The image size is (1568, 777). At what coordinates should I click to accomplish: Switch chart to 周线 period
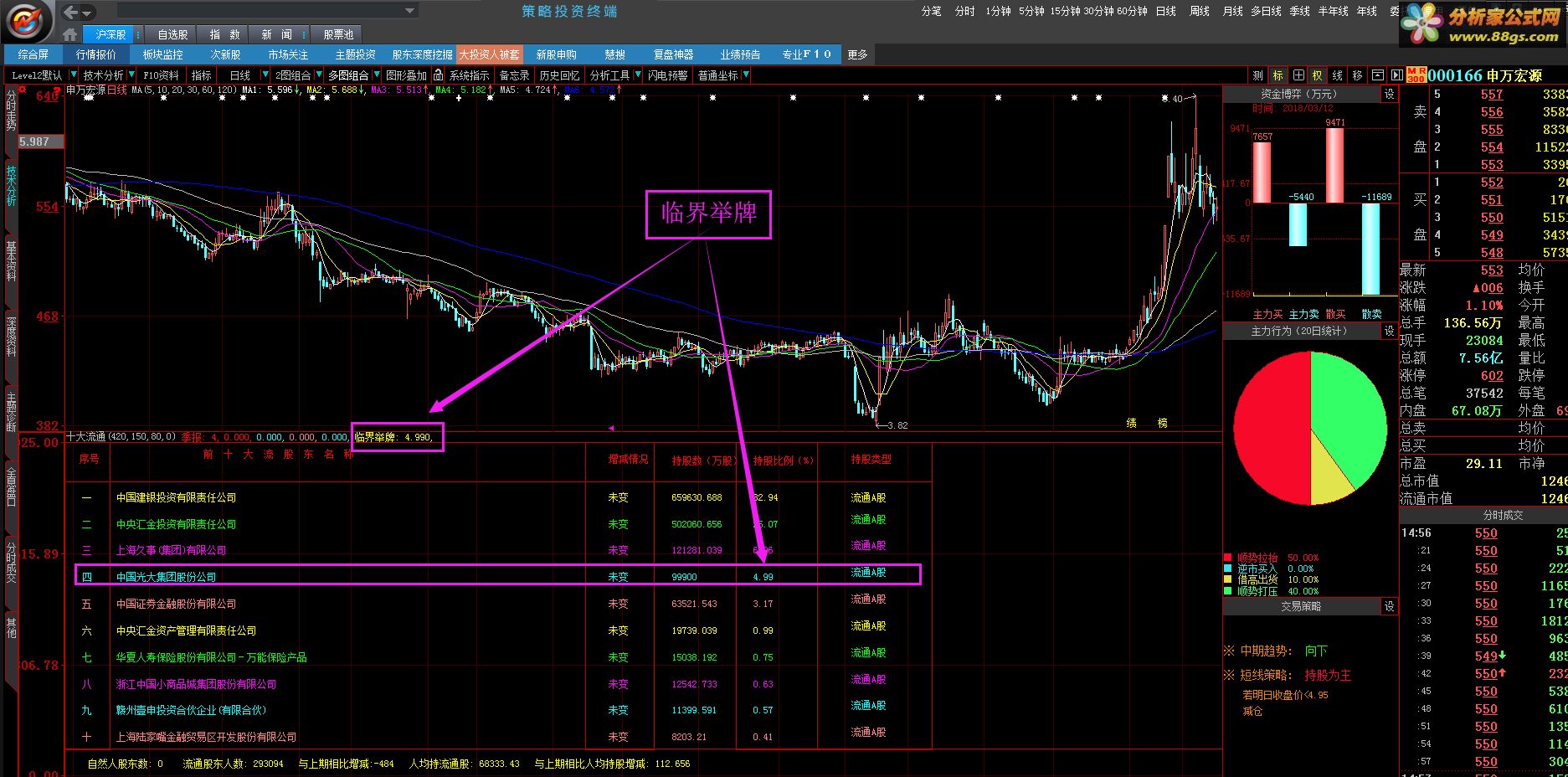click(1200, 11)
